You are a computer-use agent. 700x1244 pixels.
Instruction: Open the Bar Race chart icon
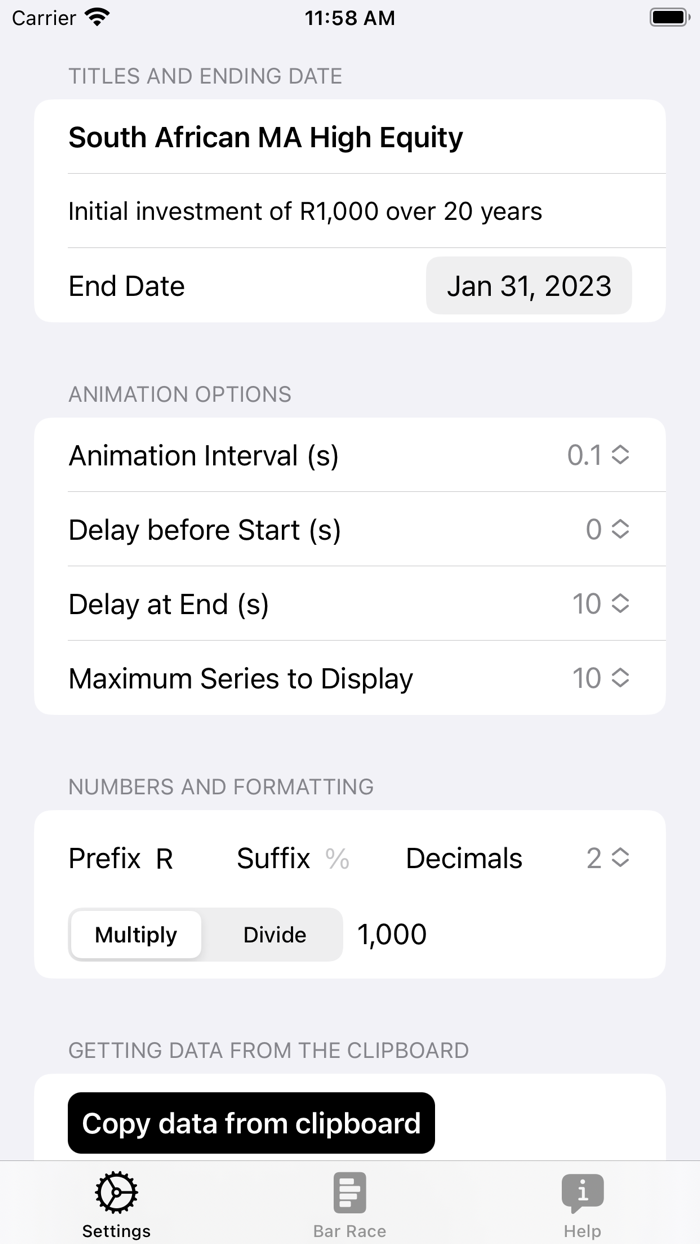(350, 1192)
